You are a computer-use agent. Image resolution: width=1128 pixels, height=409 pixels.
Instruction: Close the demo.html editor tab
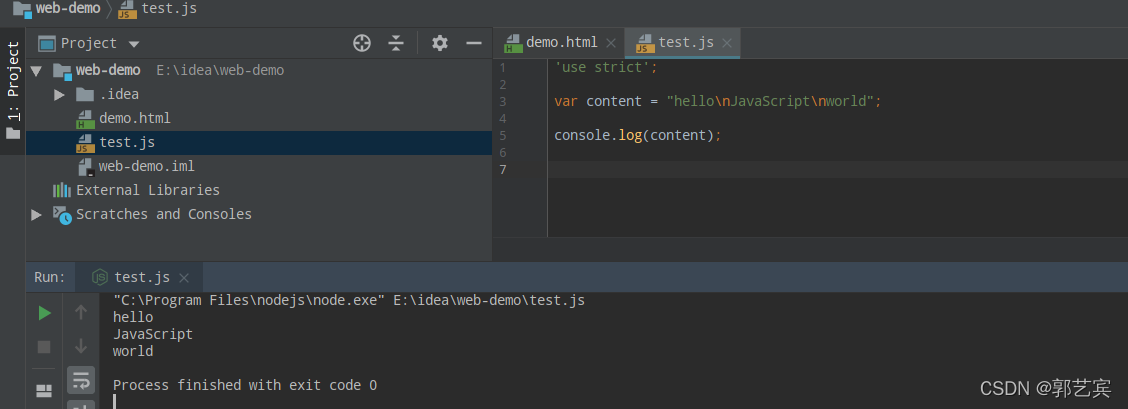(x=611, y=43)
